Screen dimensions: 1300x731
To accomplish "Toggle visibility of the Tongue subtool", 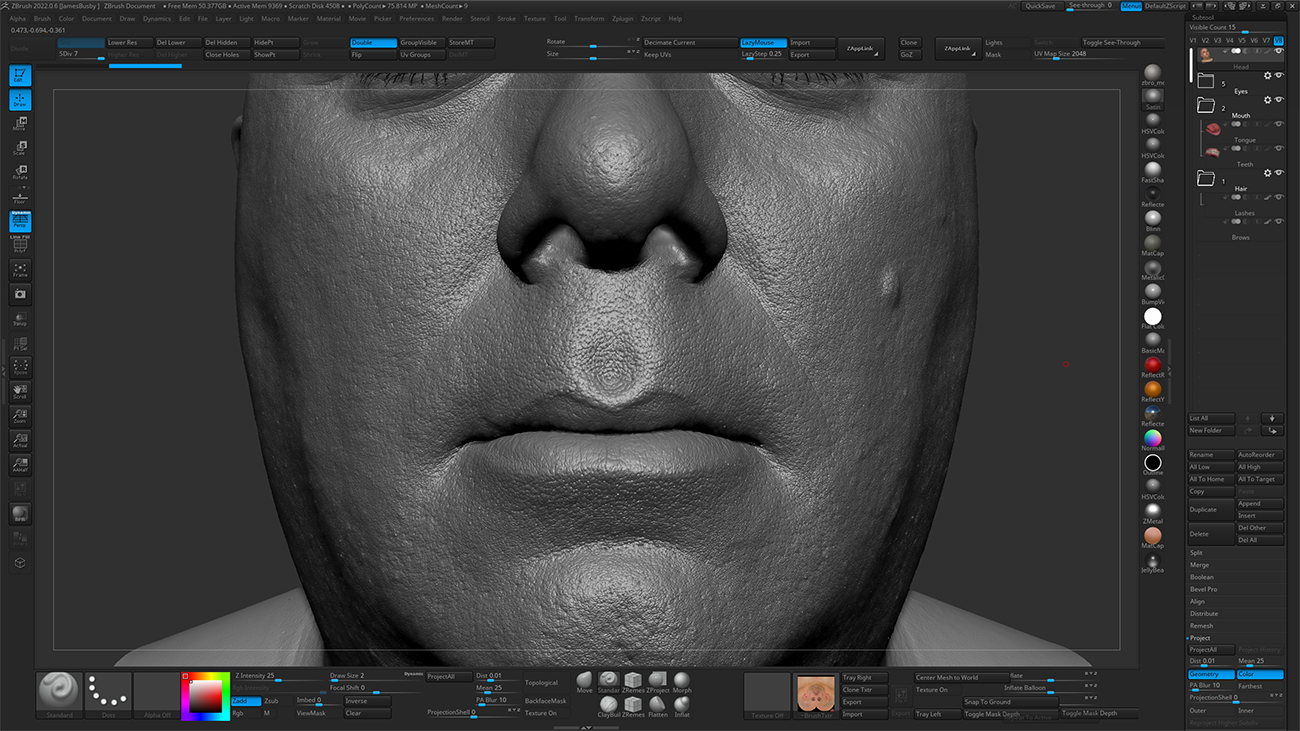I will click(x=1279, y=123).
